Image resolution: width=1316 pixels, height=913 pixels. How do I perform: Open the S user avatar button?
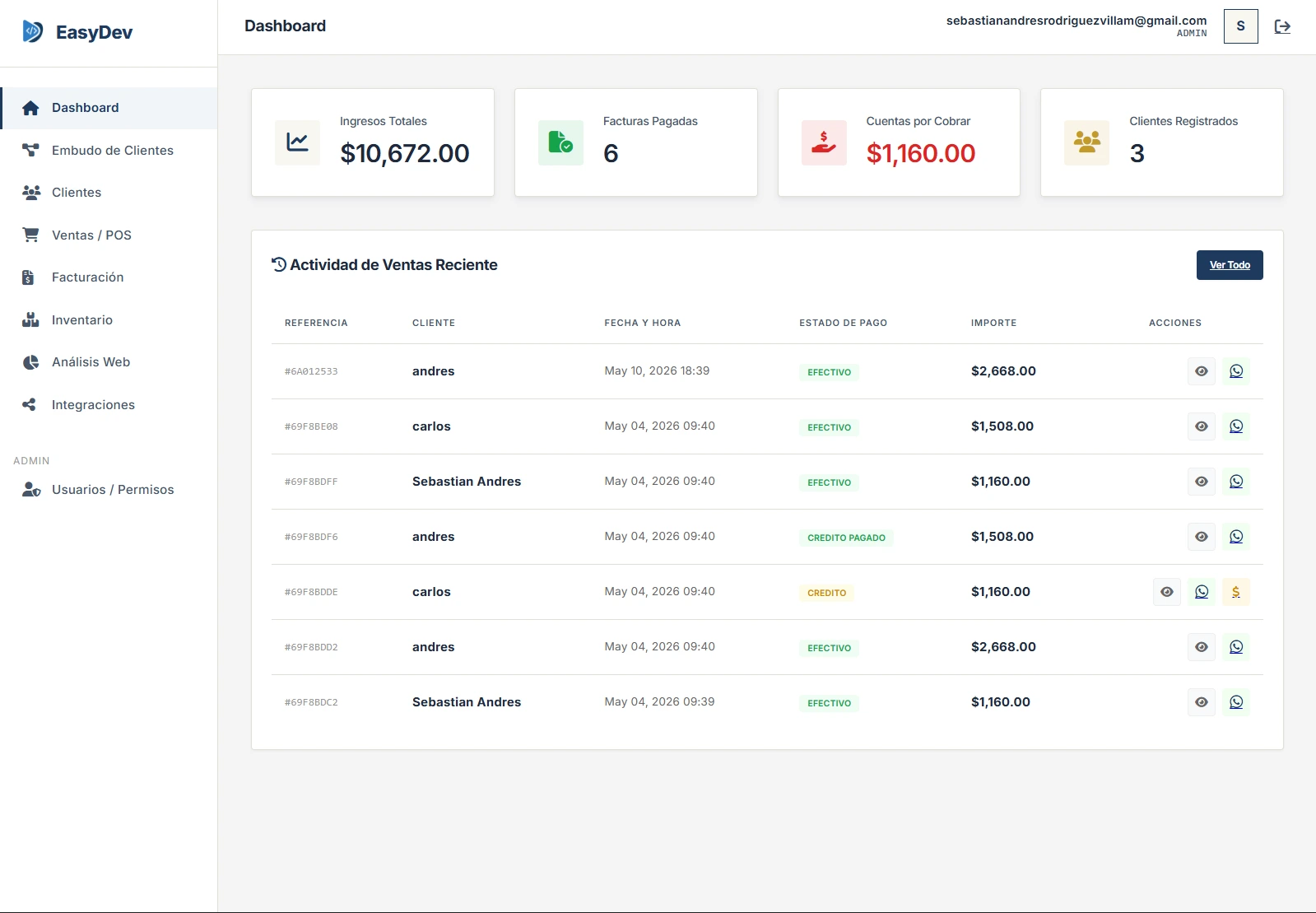click(1240, 26)
